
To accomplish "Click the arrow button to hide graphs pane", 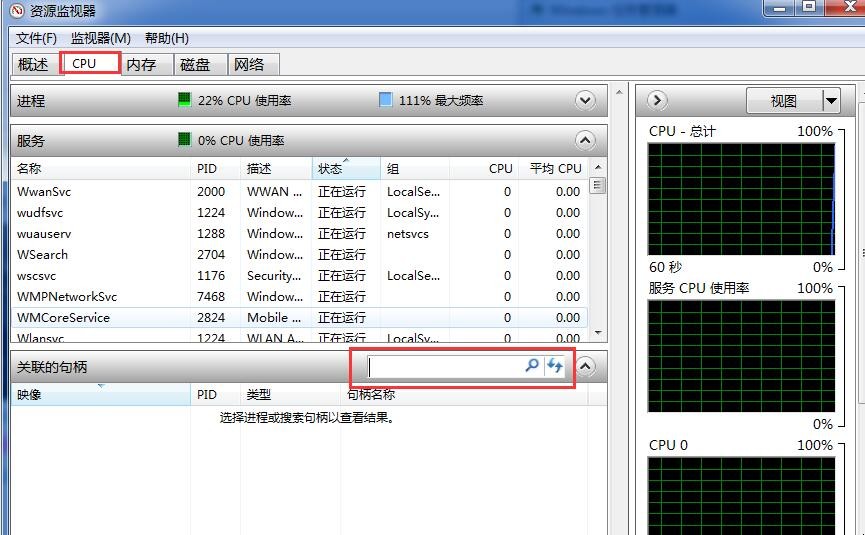I will pyautogui.click(x=657, y=100).
